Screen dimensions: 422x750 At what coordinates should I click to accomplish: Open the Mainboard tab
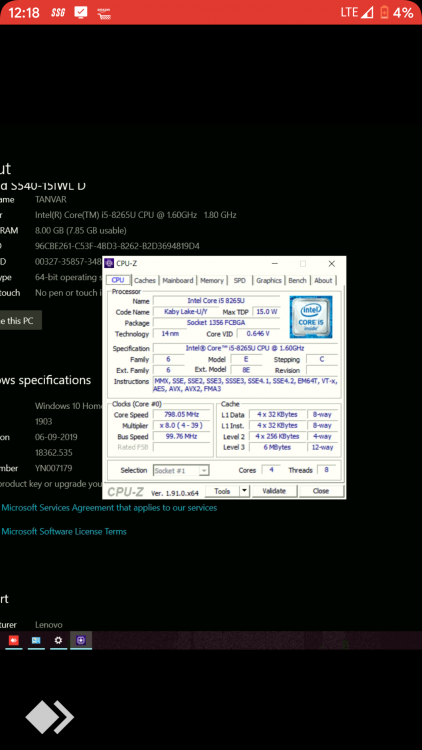point(178,281)
